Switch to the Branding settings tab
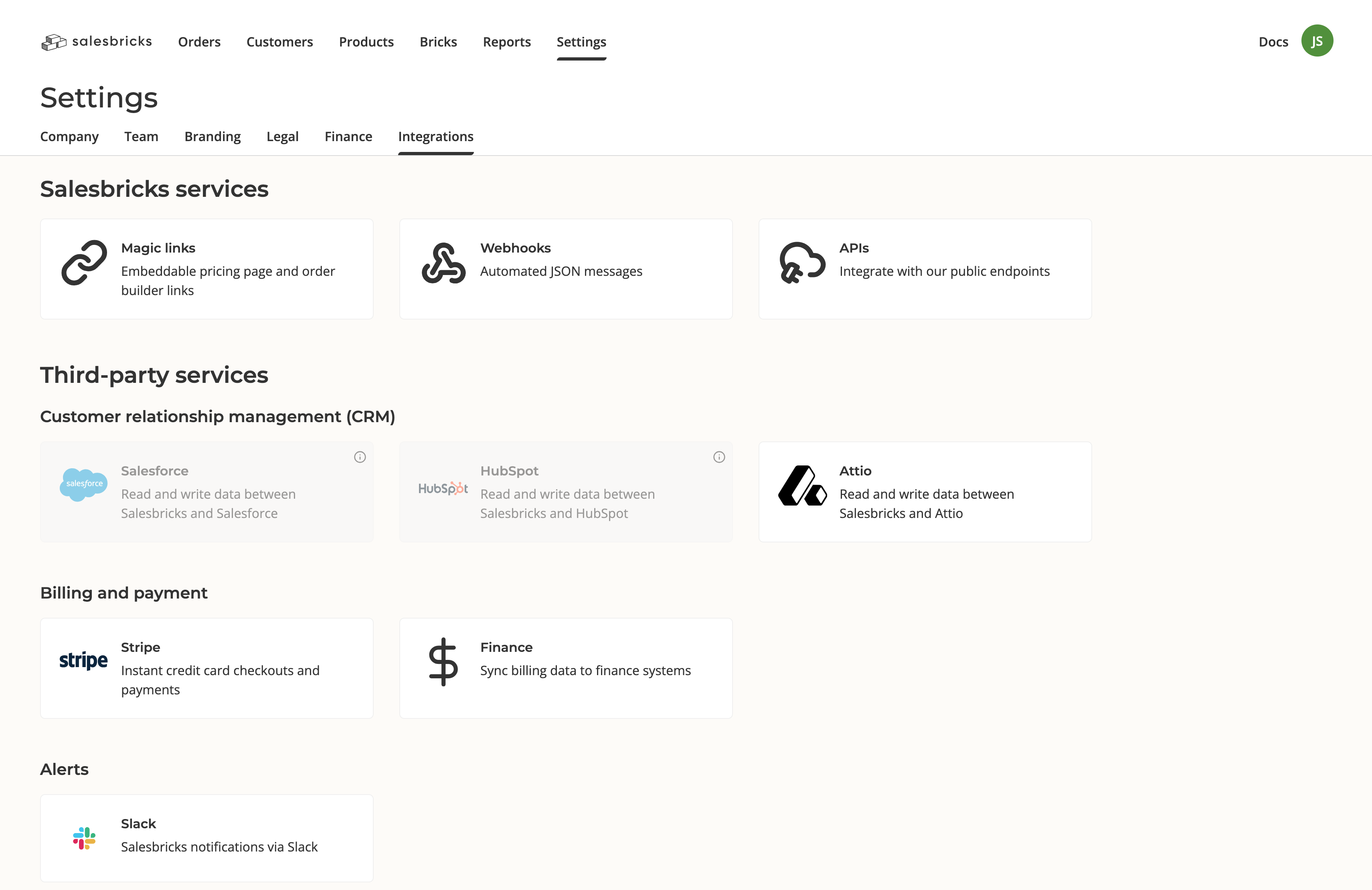1372x890 pixels. [x=212, y=137]
